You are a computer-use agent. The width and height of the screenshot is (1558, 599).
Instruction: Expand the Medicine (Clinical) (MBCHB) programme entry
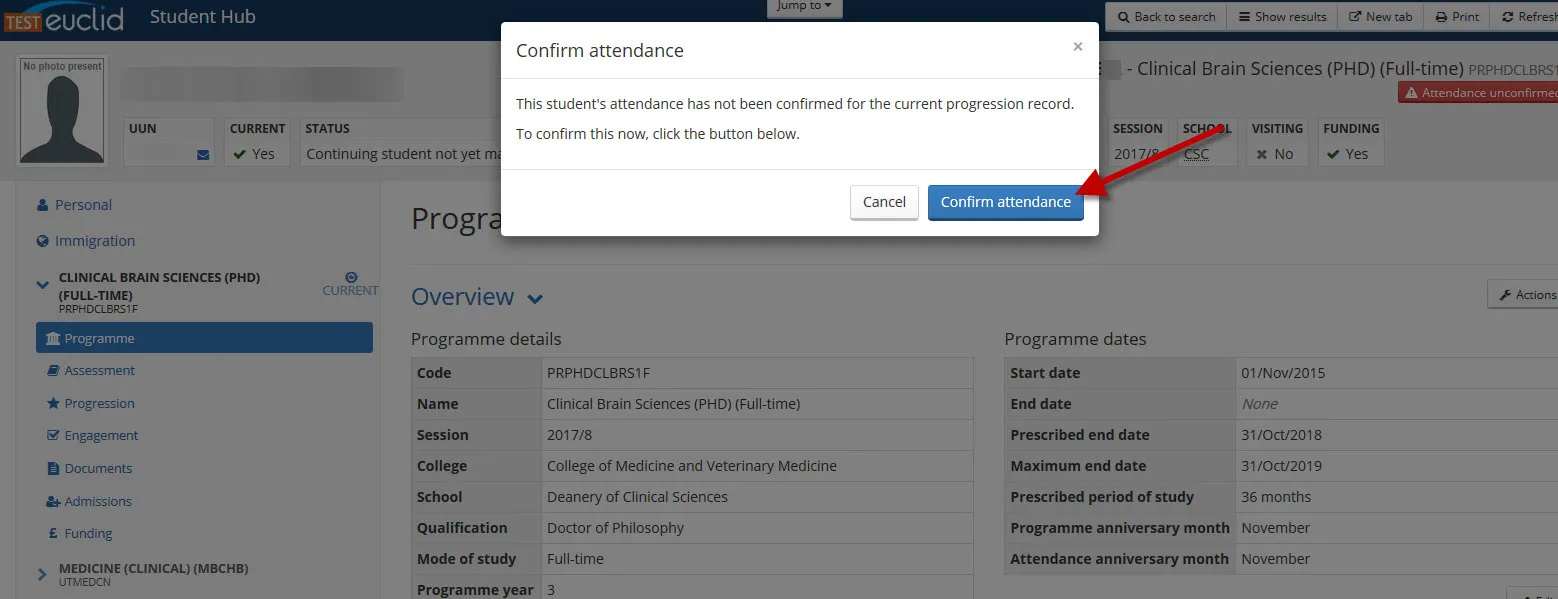(x=40, y=573)
